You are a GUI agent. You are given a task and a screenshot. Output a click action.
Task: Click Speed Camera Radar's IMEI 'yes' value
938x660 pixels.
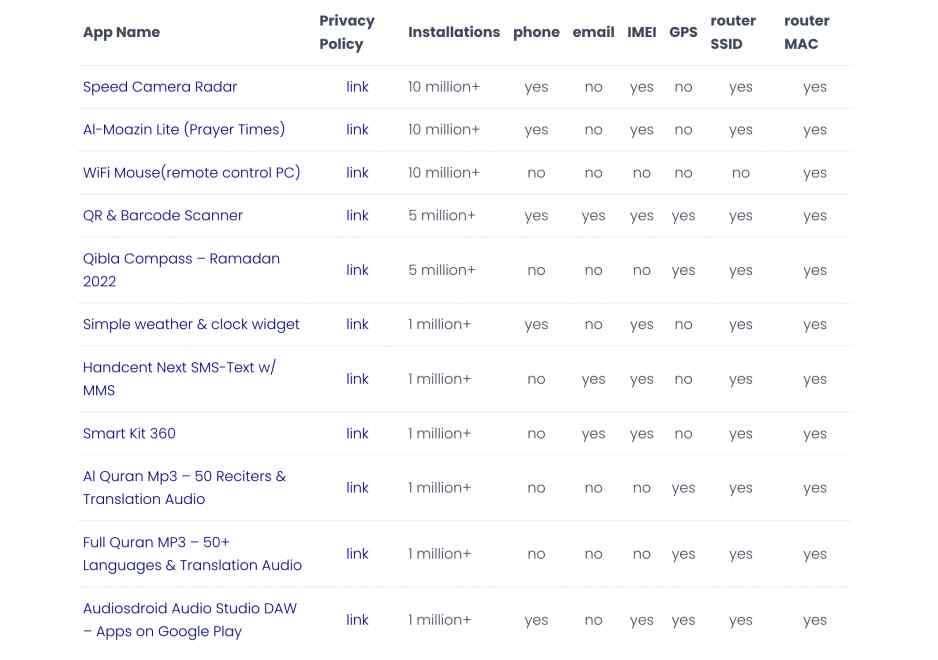click(642, 88)
